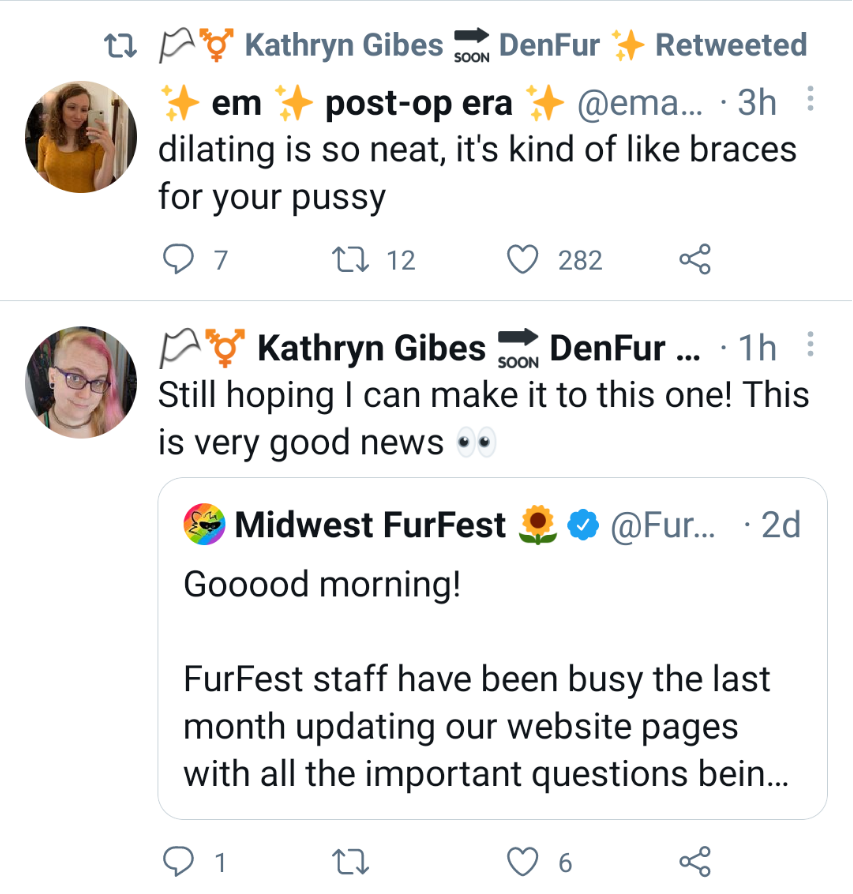Image resolution: width=853 pixels, height=894 pixels.
Task: Click the Midwest FurFest verified badge
Action: (x=583, y=525)
